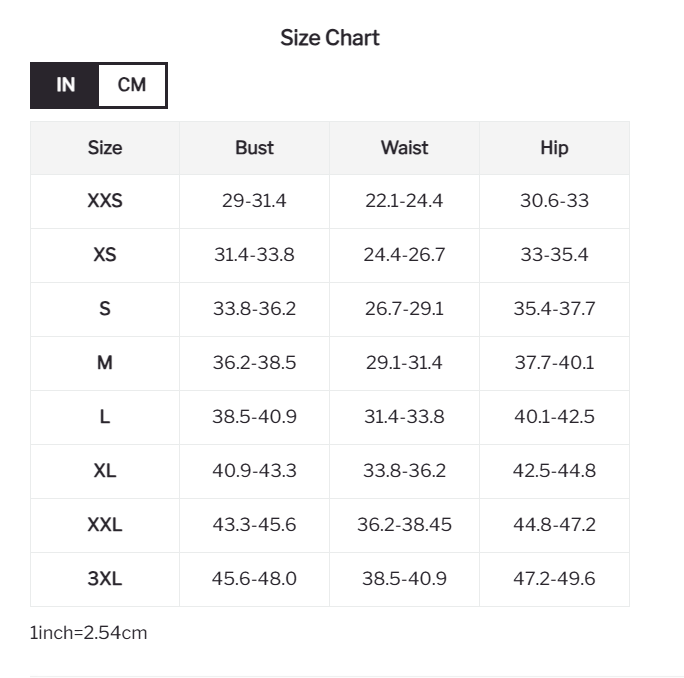Click the Waist column header
The height and width of the screenshot is (678, 684).
404,148
